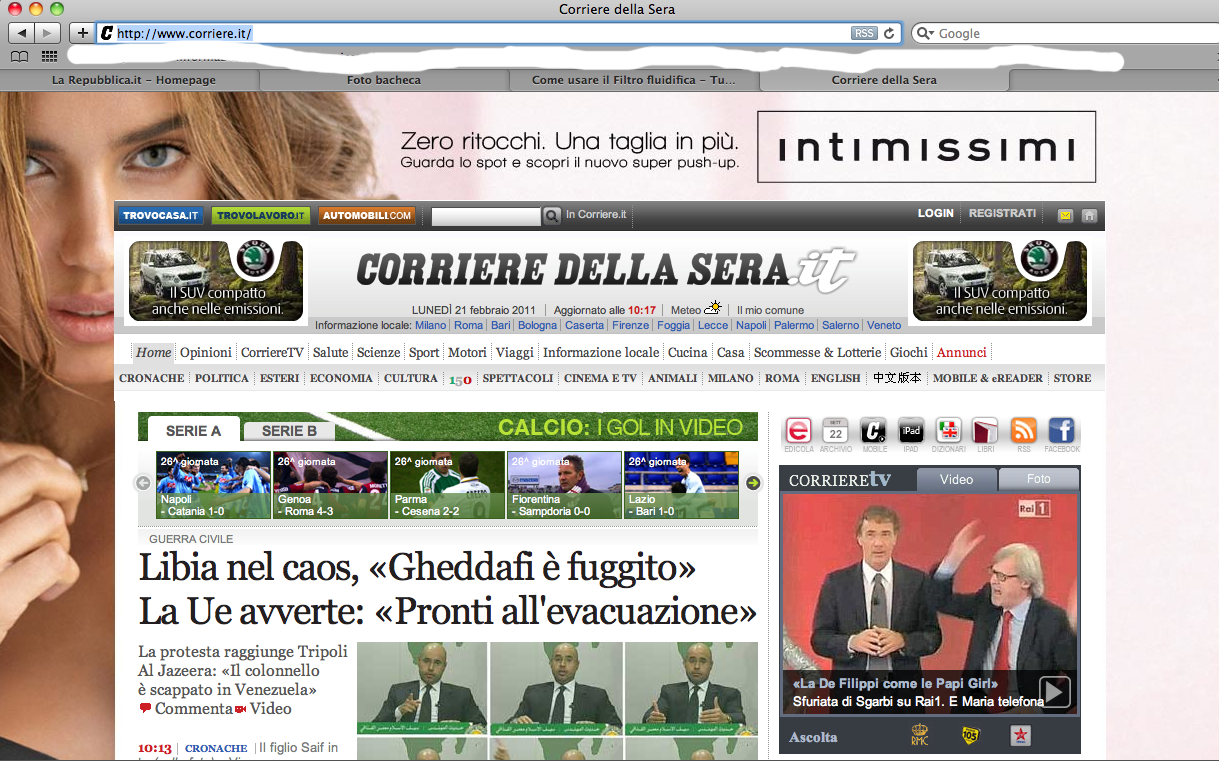Click the Corriere della Sera.it logo
The image size is (1219, 761).
point(606,269)
